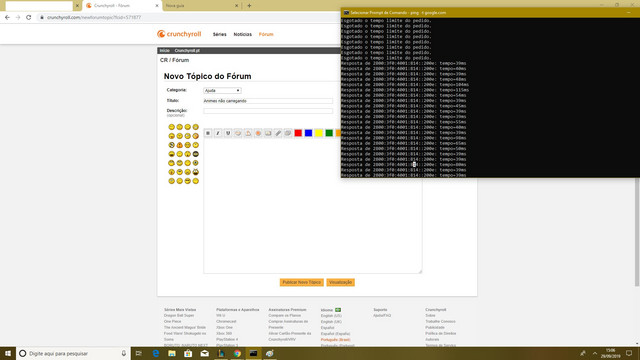Open Google Chrome from the taskbar
The width and height of the screenshot is (640, 360).
237,353
